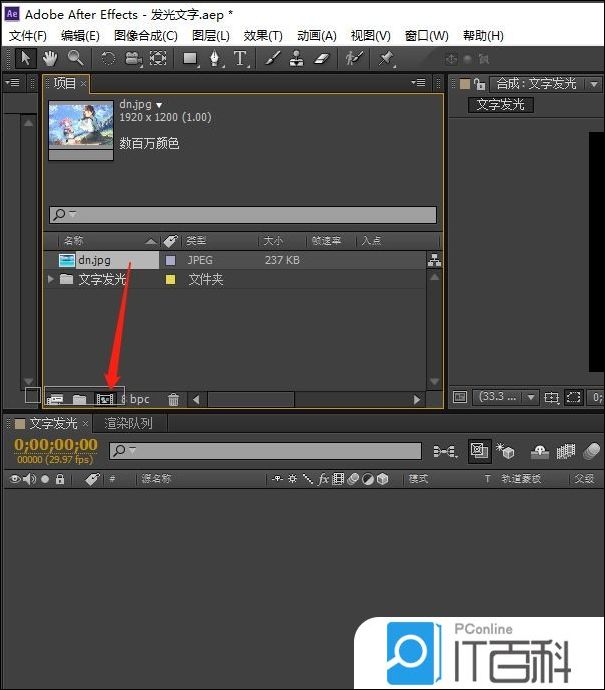Select the Type text tool
The width and height of the screenshot is (605, 690).
point(240,58)
